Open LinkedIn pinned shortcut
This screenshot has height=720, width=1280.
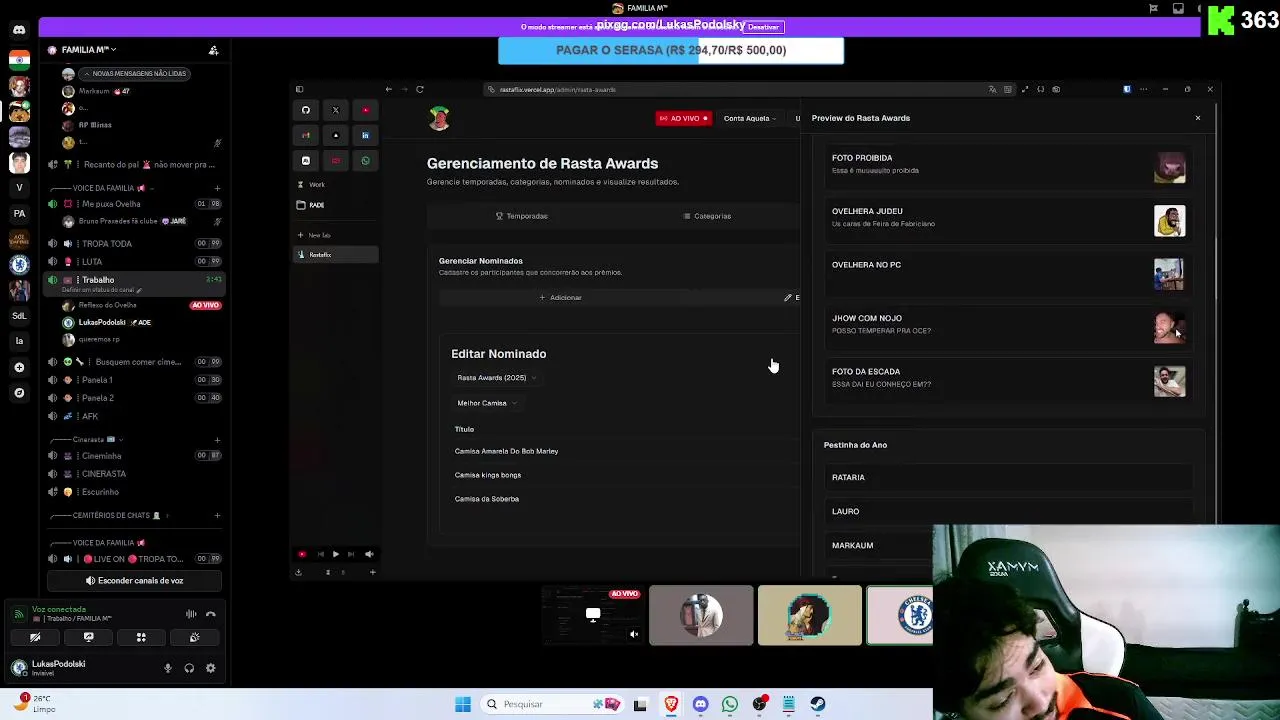click(365, 135)
